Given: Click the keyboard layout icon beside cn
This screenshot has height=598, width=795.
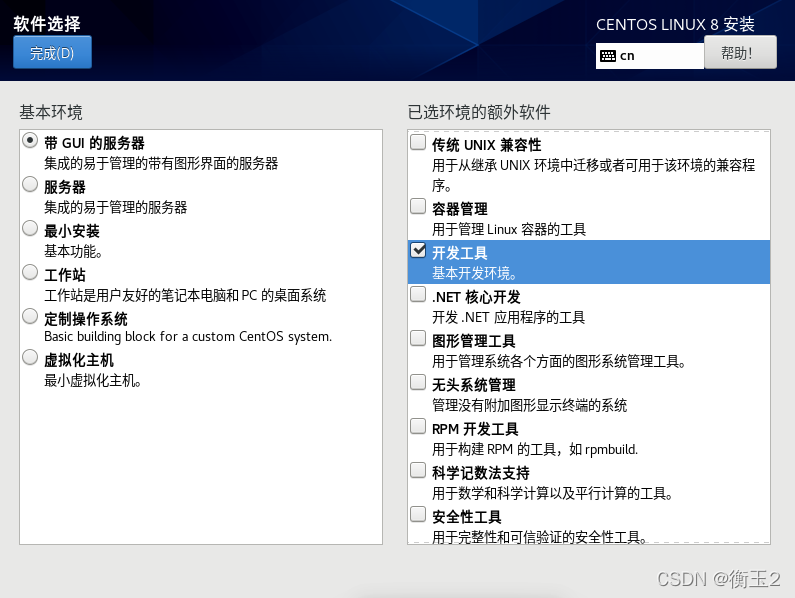Looking at the screenshot, I should point(607,56).
